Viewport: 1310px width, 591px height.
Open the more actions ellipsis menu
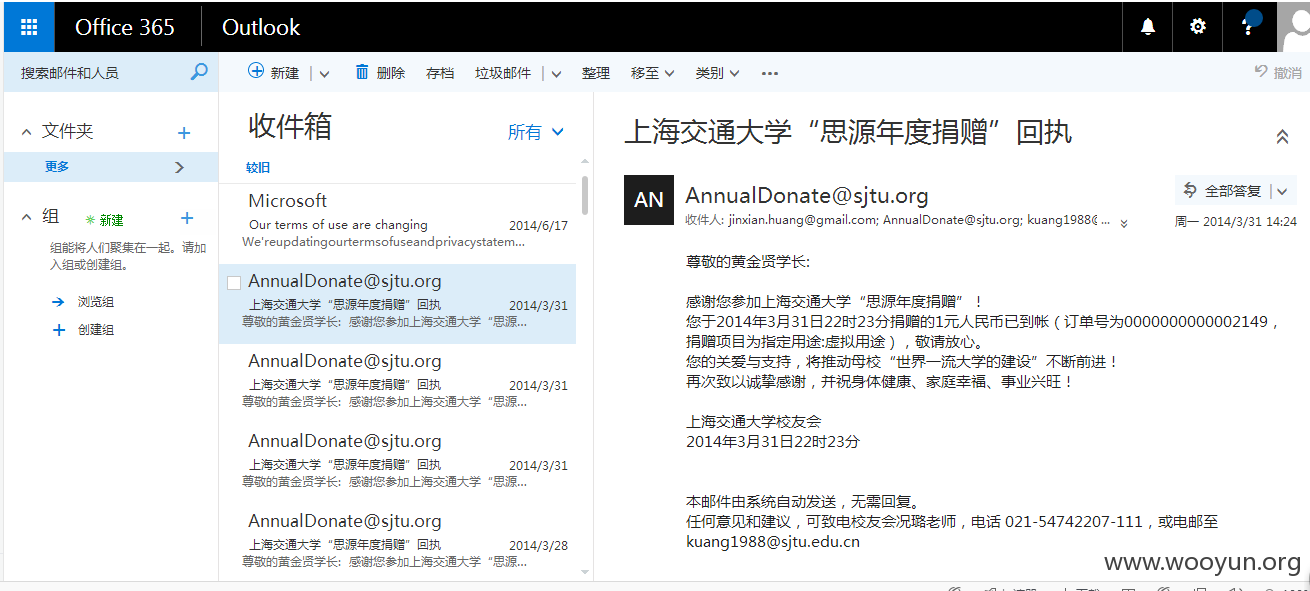[x=770, y=73]
